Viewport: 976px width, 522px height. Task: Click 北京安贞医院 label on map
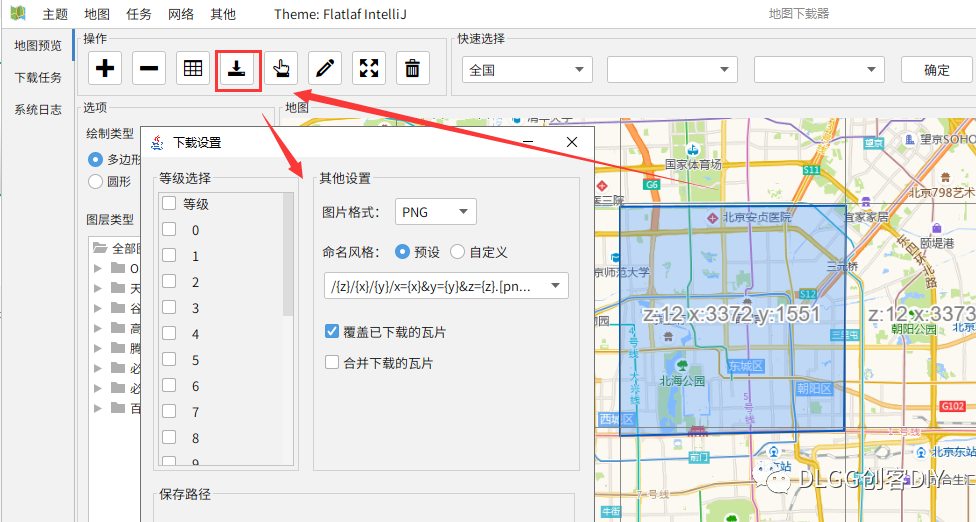(756, 218)
